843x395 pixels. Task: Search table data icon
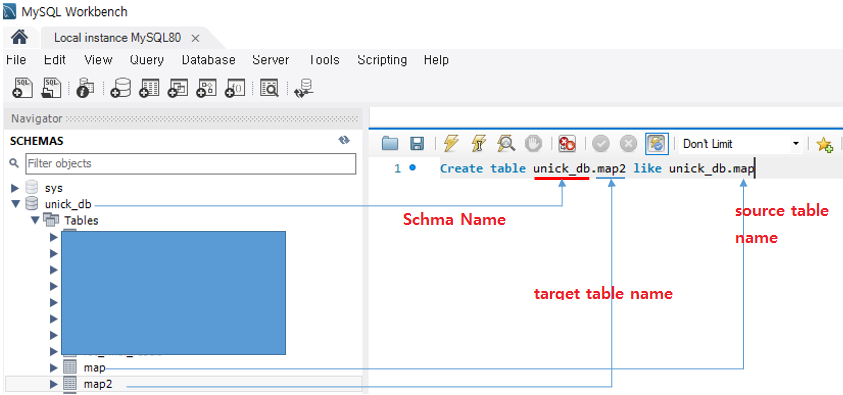click(x=269, y=88)
